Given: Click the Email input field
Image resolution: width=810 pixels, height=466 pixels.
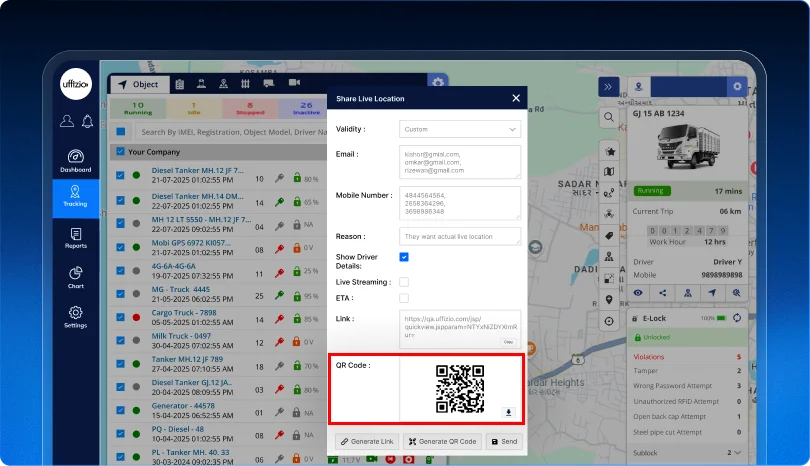Looking at the screenshot, I should (460, 162).
